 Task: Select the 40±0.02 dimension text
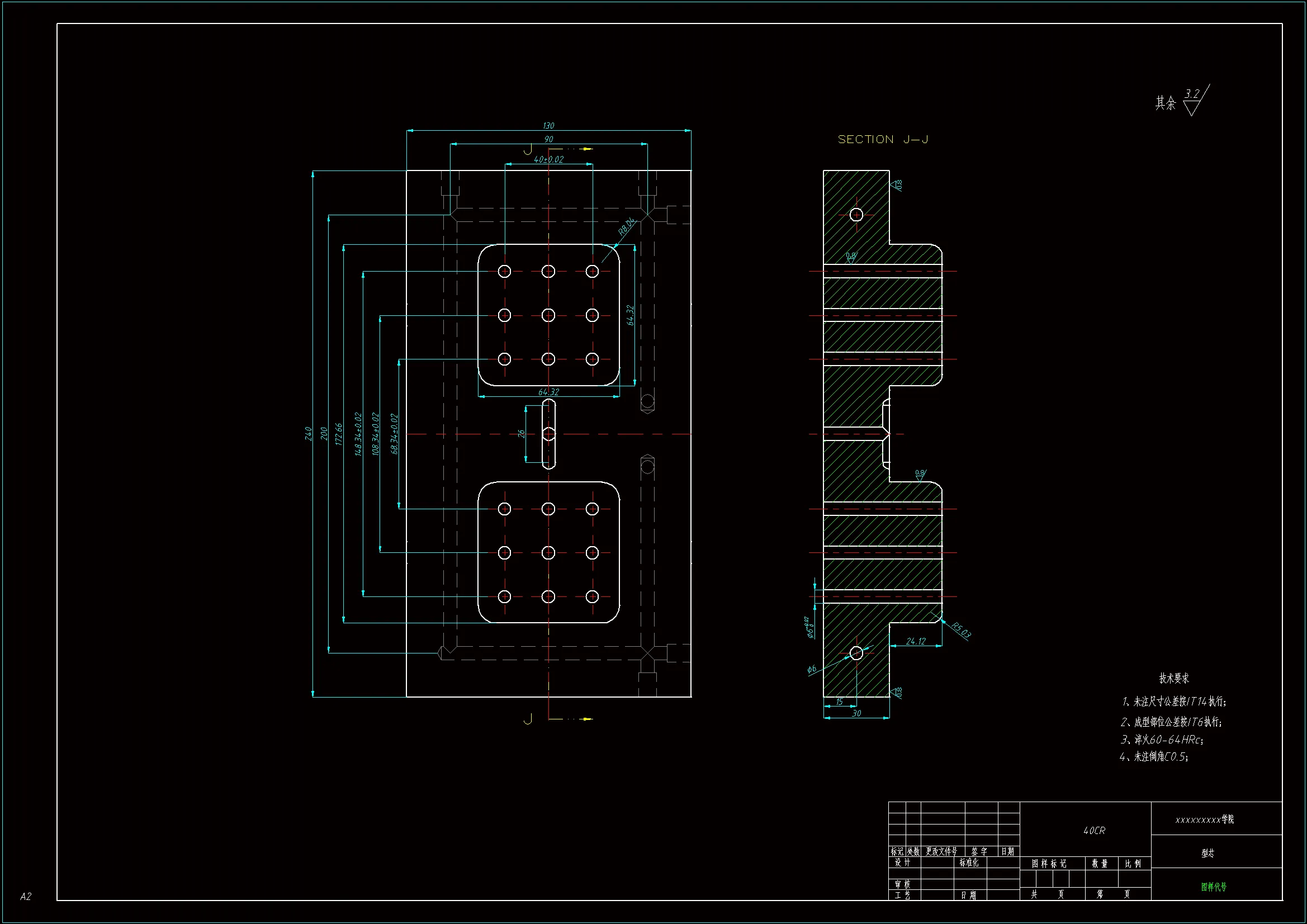tap(548, 159)
